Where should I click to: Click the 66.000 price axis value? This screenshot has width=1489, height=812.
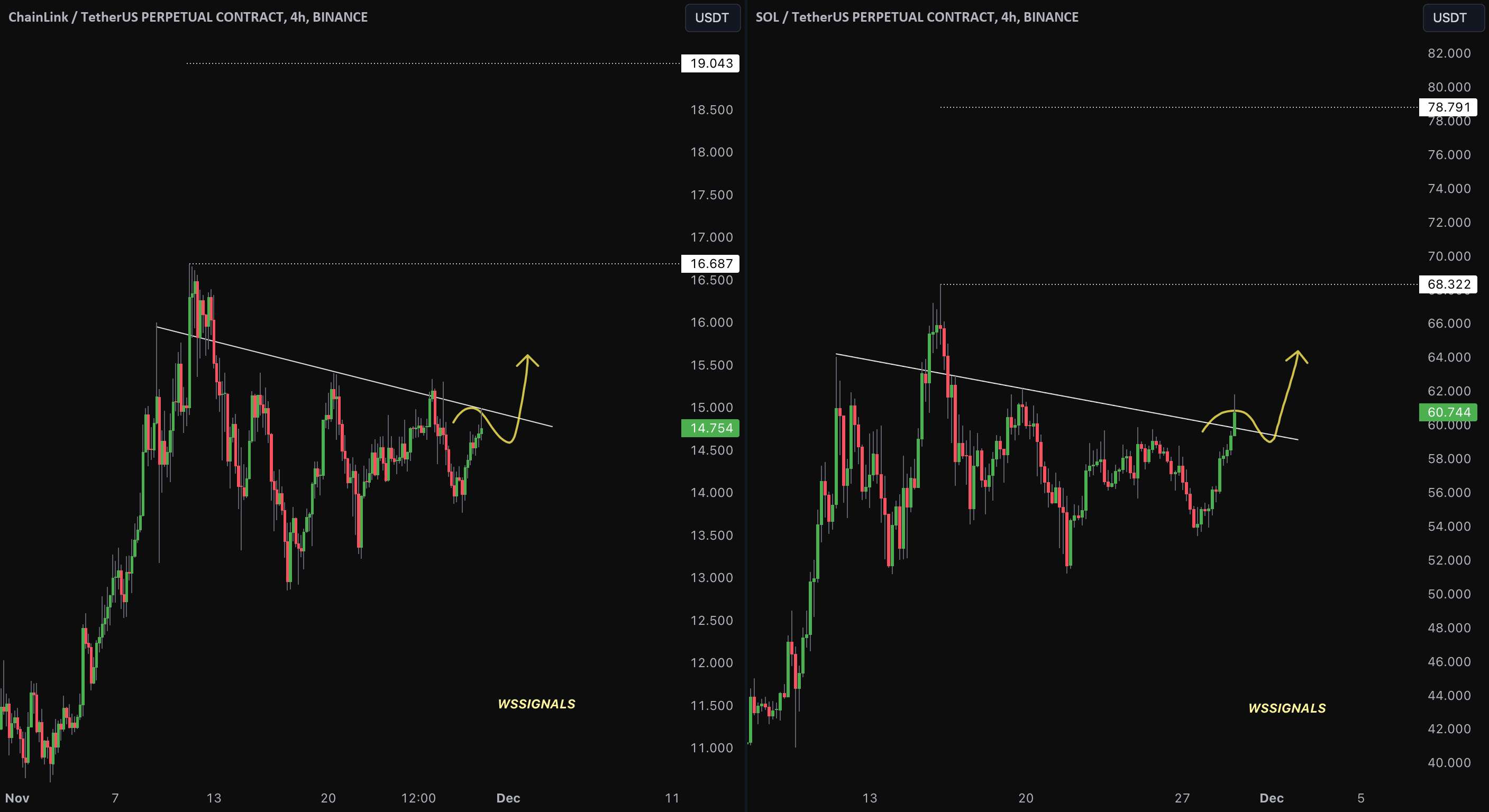(1449, 324)
